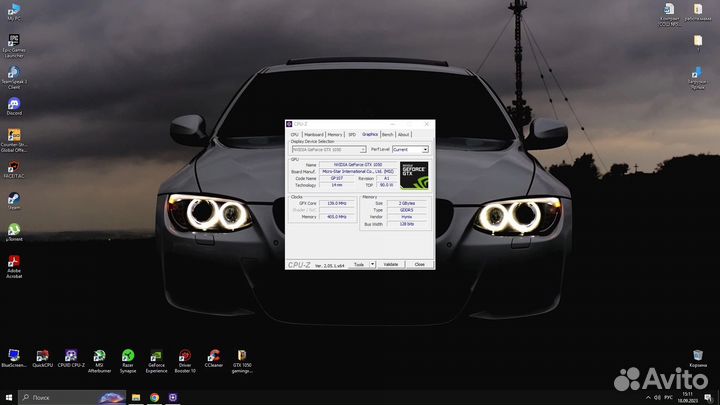Launch CCleaner from the desktop
The height and width of the screenshot is (405, 720).
point(214,358)
